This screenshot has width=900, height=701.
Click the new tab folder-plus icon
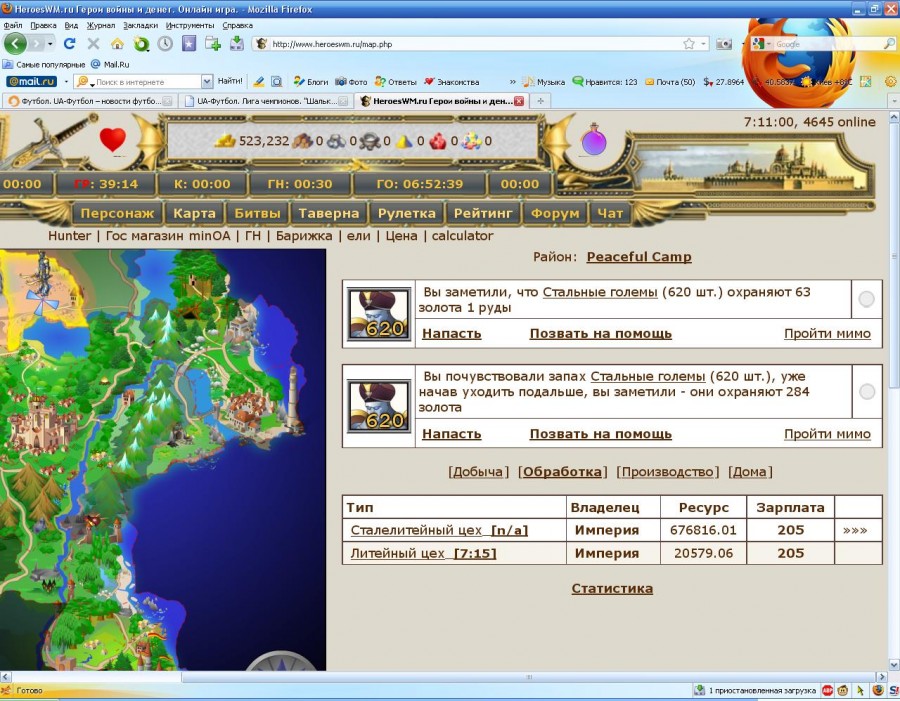213,44
